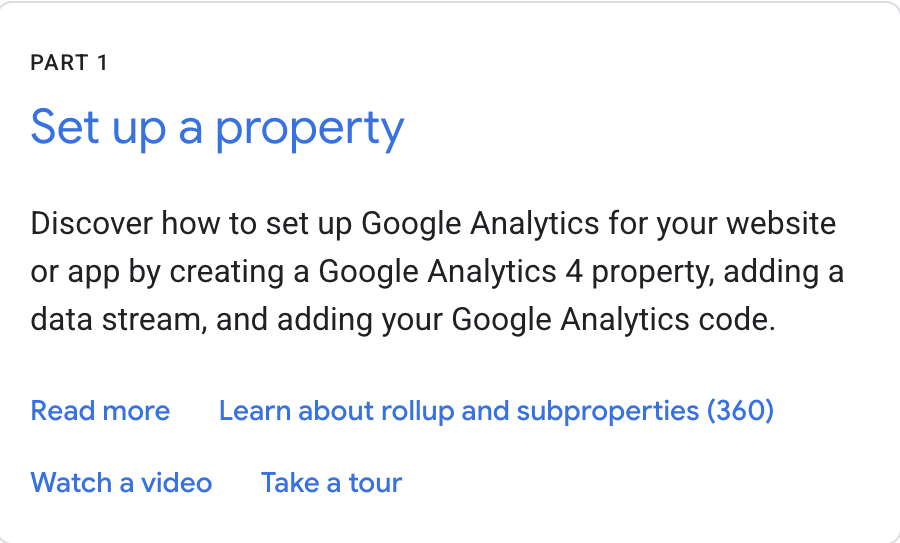Click "(360)" in the rollup link
900x543 pixels.
740,411
